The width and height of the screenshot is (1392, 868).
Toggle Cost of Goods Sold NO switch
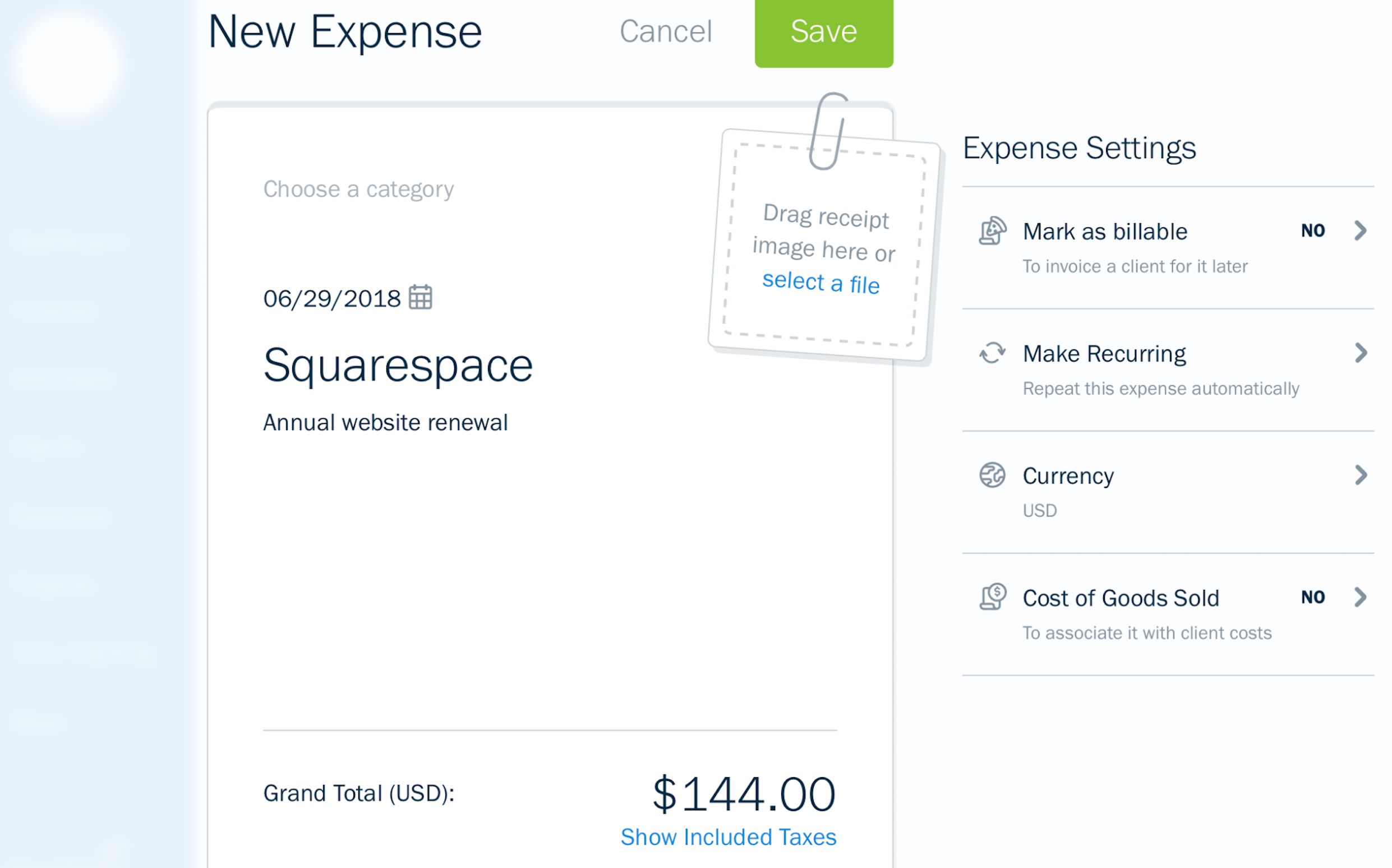point(1313,597)
